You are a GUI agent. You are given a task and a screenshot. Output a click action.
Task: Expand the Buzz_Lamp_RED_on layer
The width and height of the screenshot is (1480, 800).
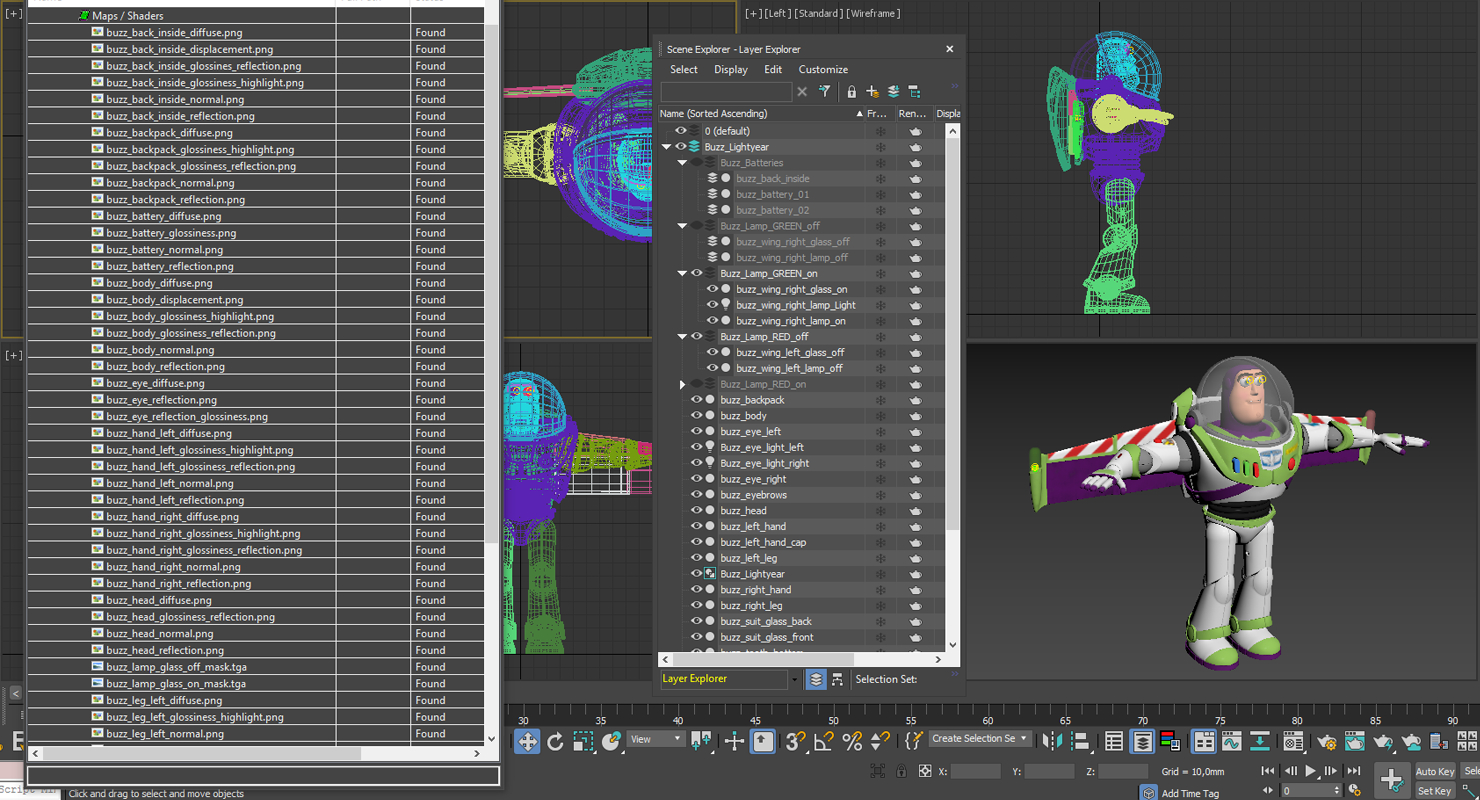pos(682,384)
